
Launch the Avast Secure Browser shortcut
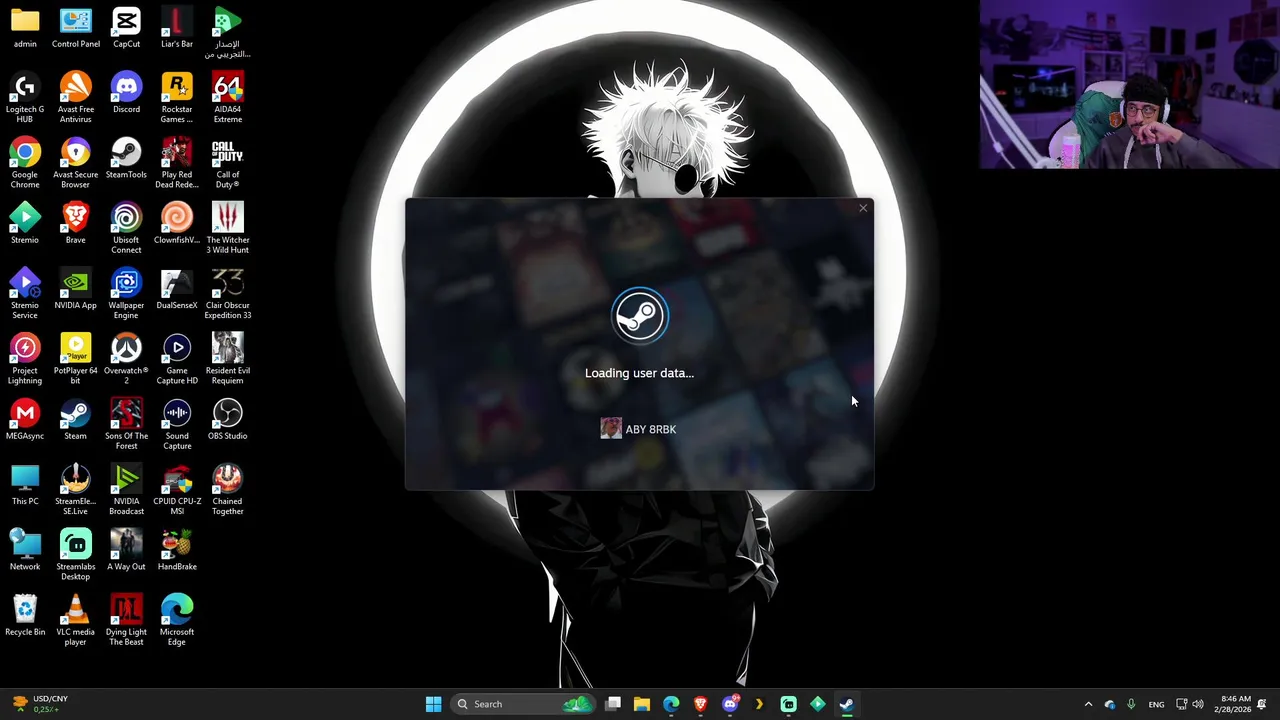coord(76,163)
